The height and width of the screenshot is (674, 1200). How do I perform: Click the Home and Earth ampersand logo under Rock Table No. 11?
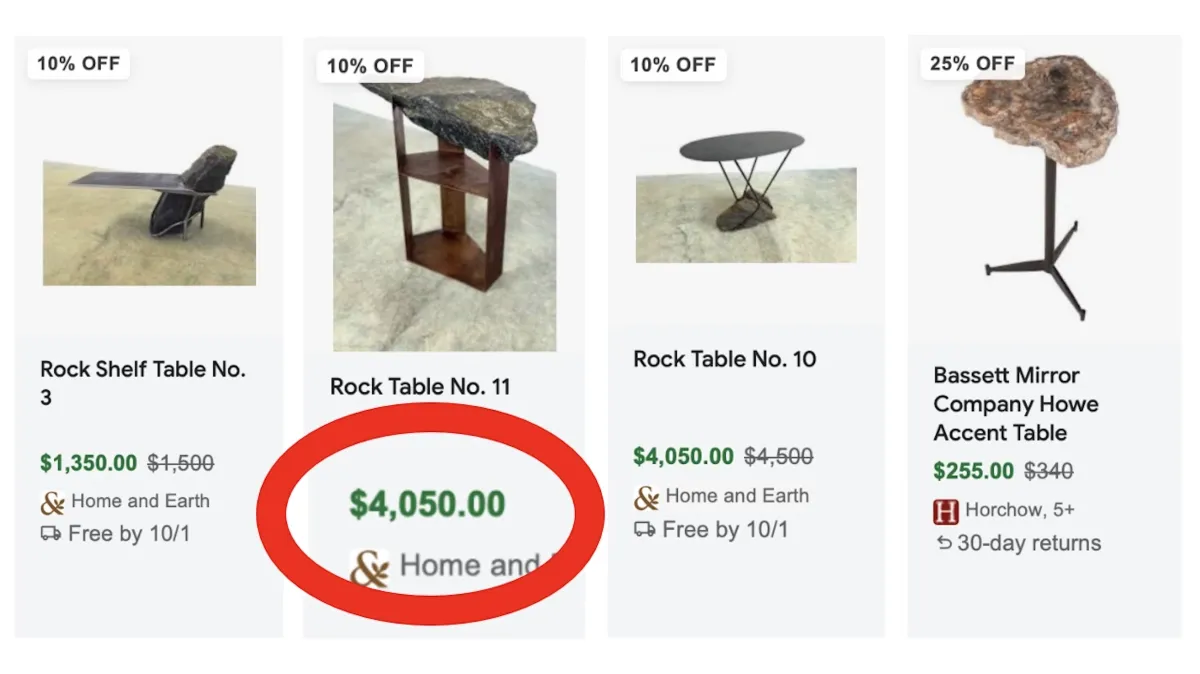click(370, 567)
